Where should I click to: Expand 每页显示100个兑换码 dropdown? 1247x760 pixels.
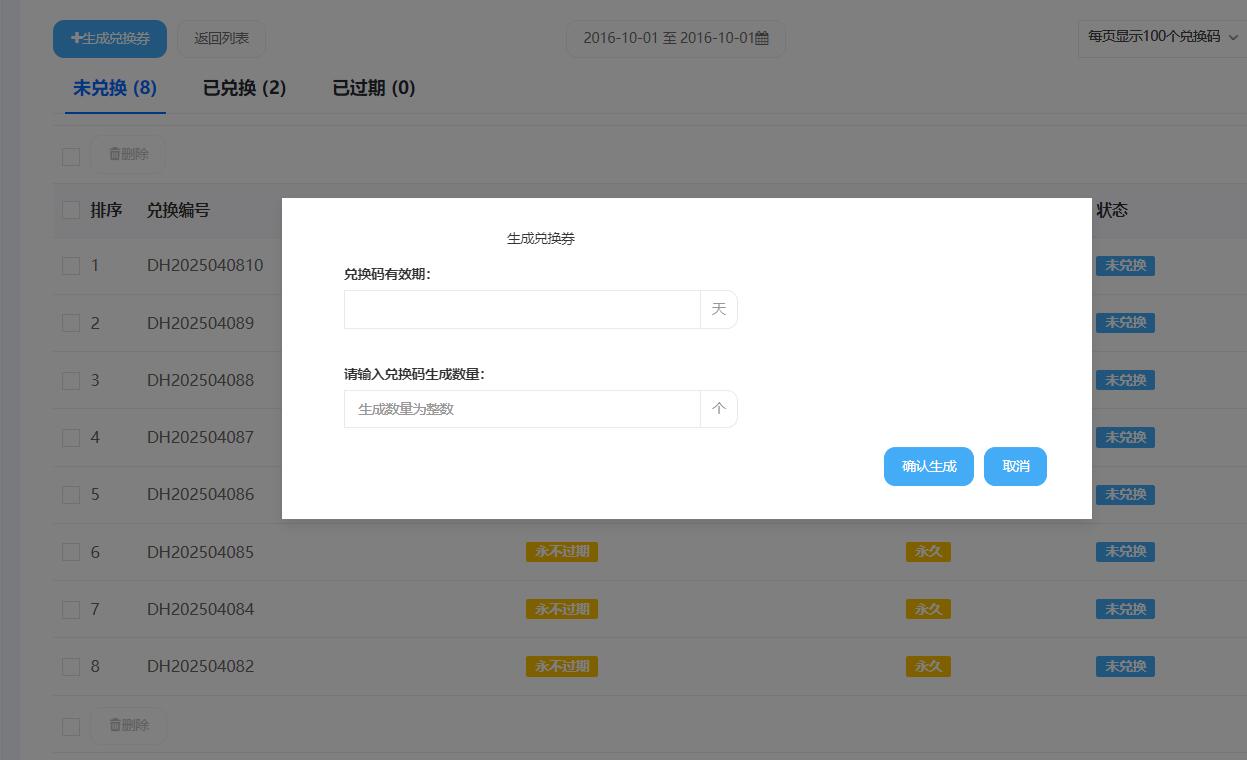pyautogui.click(x=1162, y=36)
